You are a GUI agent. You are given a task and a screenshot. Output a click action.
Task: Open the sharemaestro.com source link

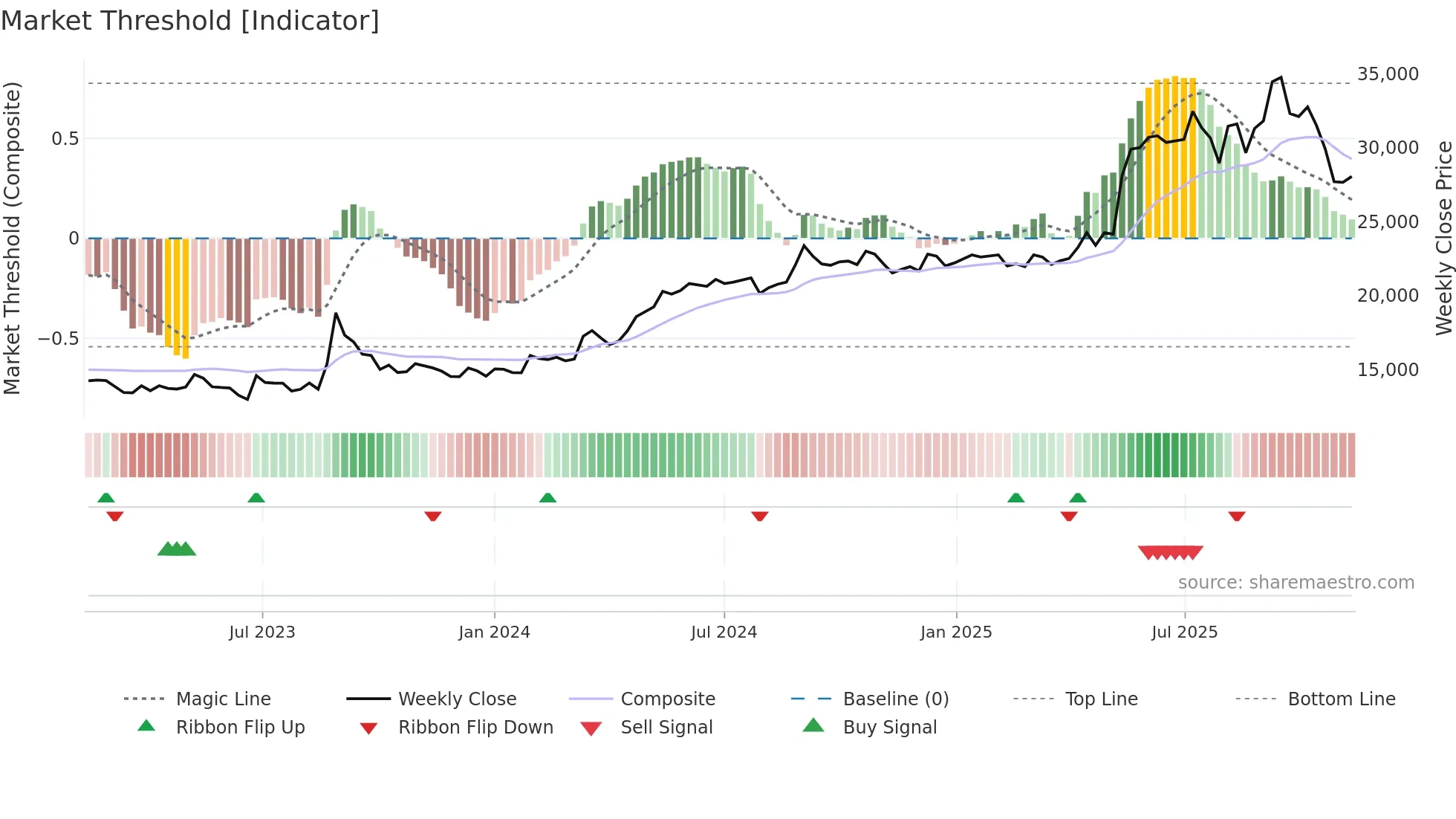(x=1296, y=583)
